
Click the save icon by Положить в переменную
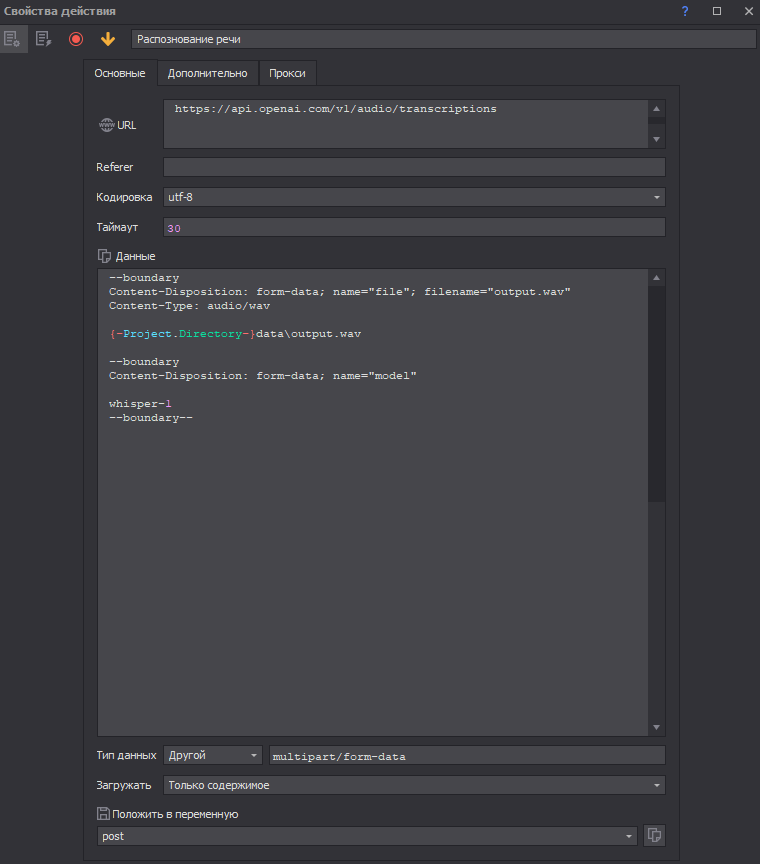pyautogui.click(x=103, y=814)
